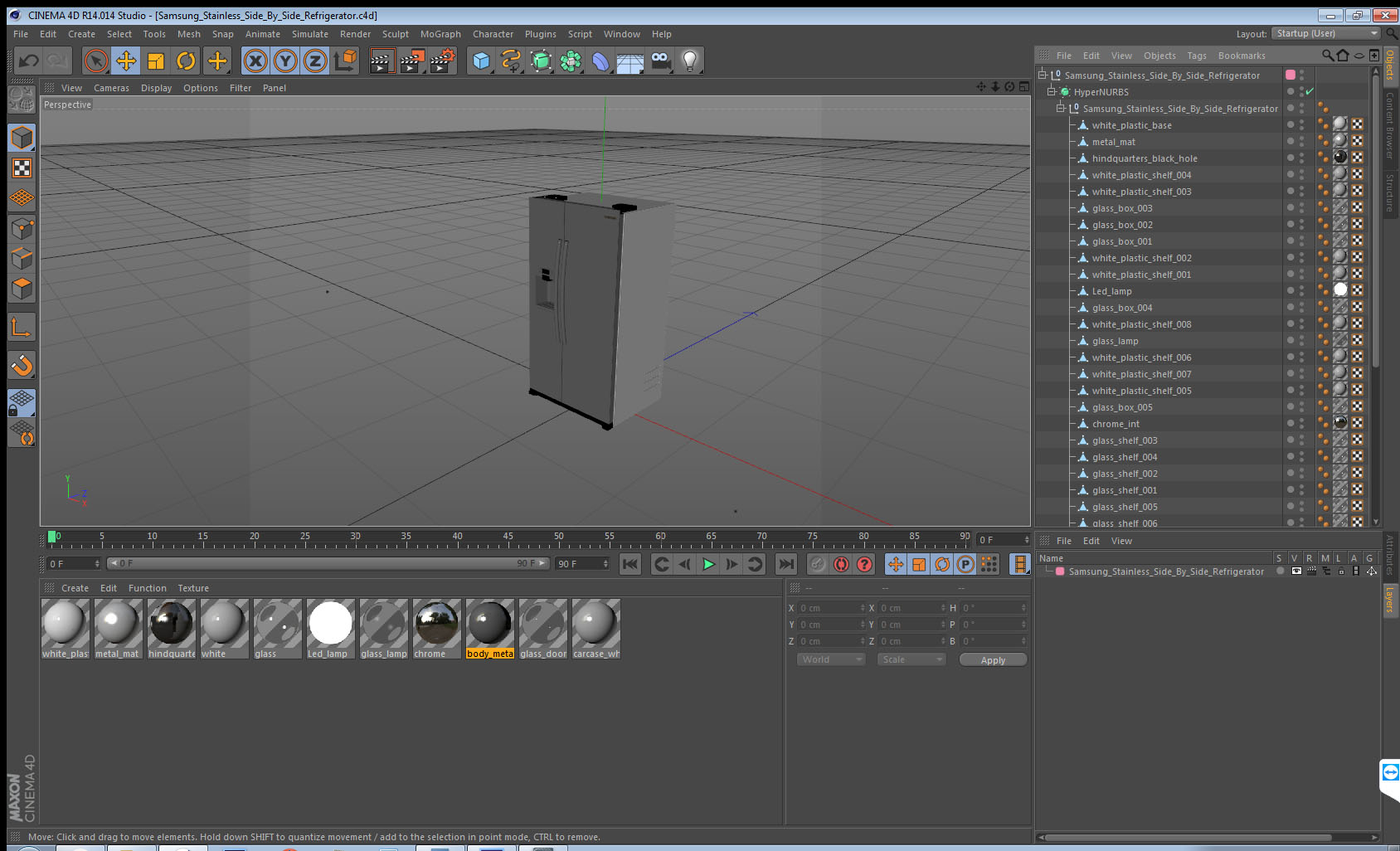Open the Array modeling objects icon
The image size is (1400, 851).
pyautogui.click(x=571, y=61)
